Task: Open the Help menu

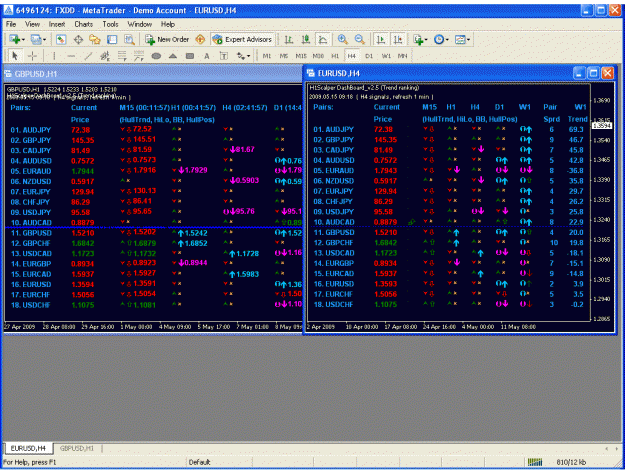Action: point(168,24)
